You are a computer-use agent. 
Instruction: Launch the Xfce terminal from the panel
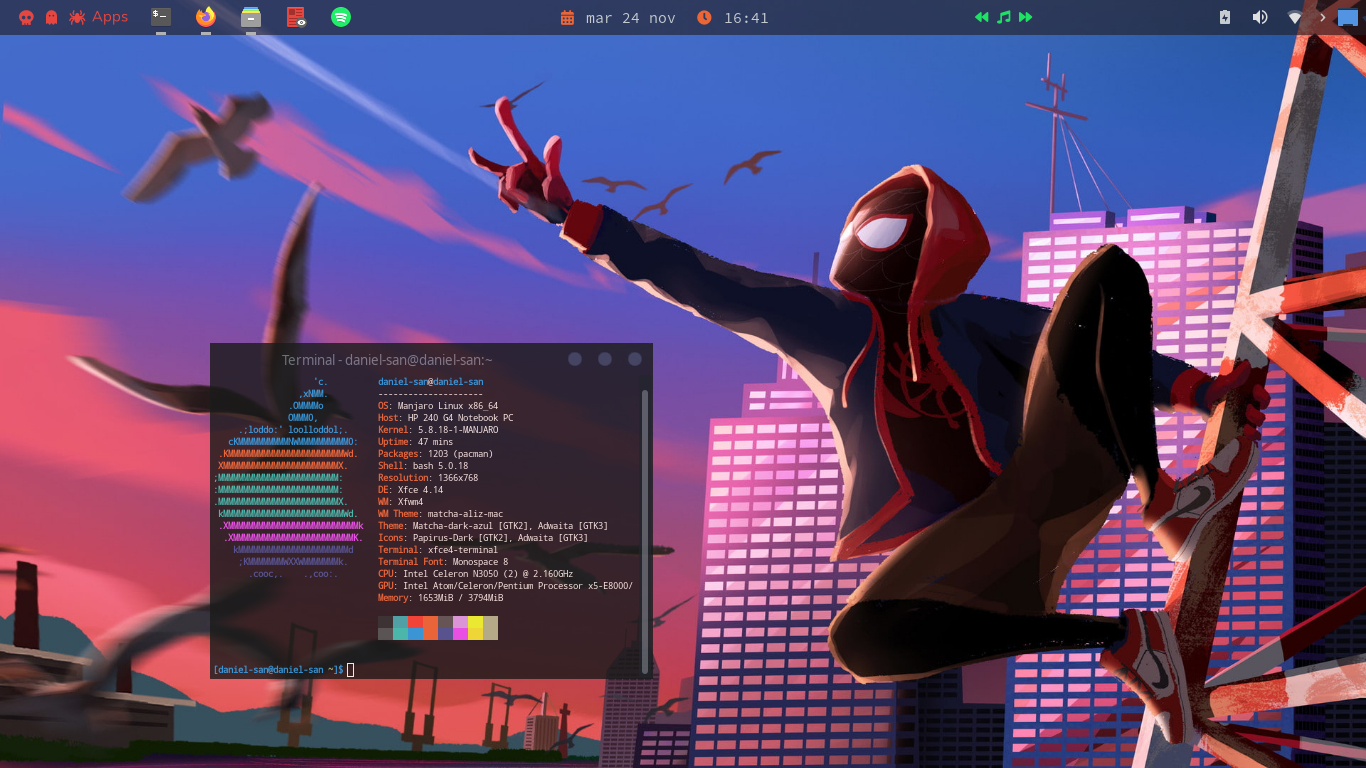click(158, 17)
